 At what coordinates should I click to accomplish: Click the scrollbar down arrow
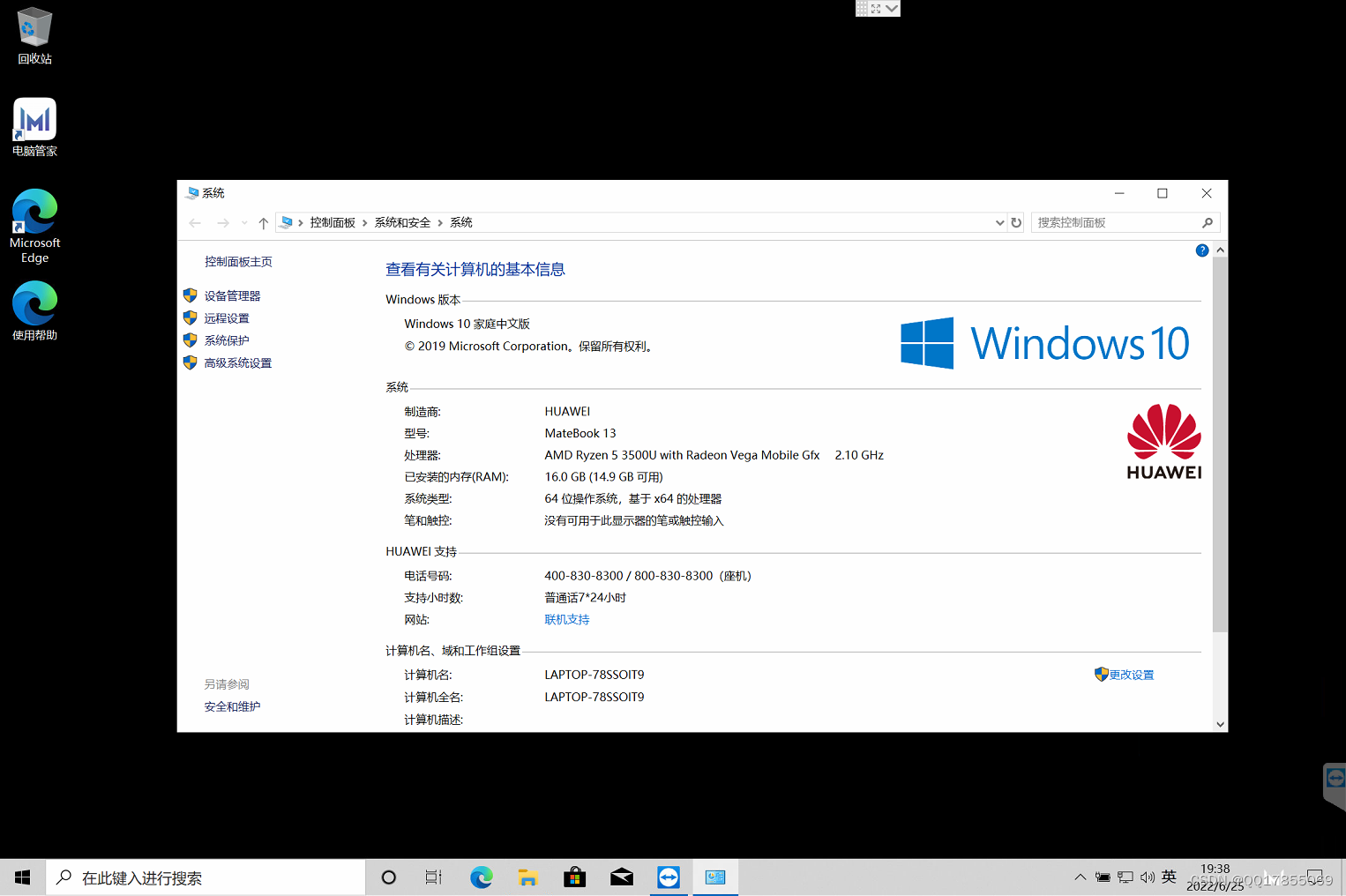[1220, 724]
